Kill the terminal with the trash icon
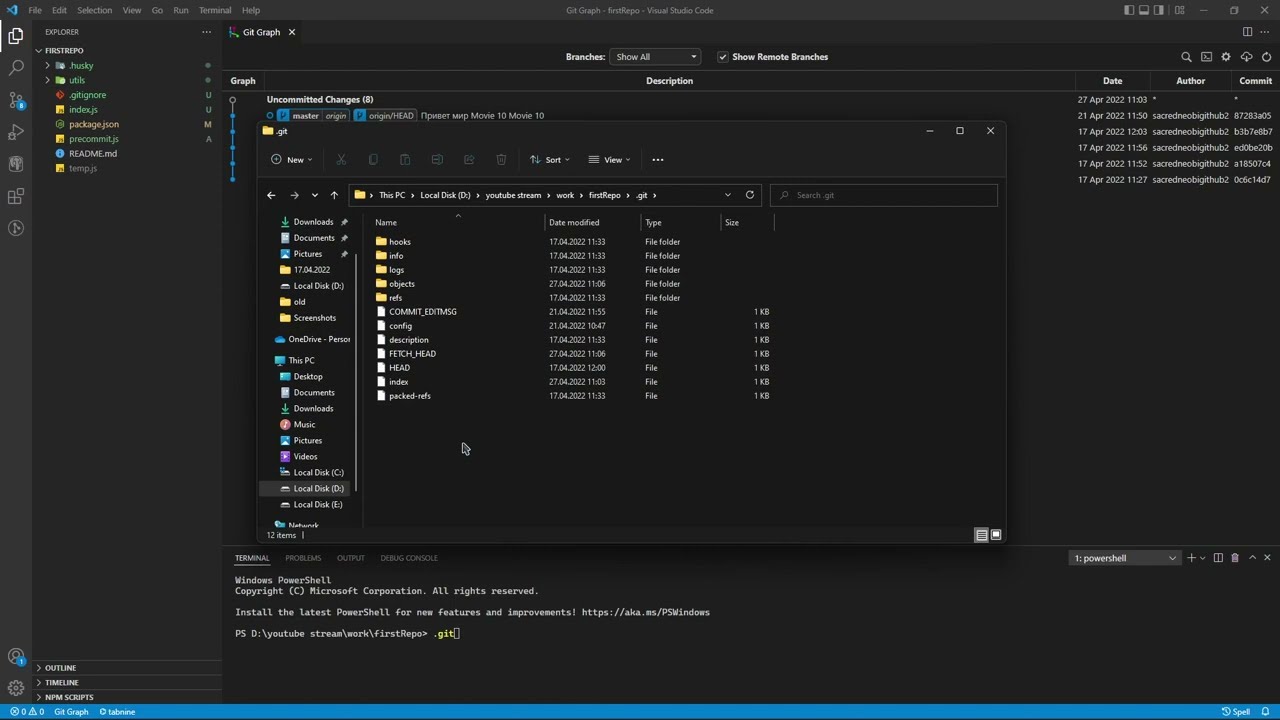This screenshot has height=720, width=1280. [x=1235, y=558]
